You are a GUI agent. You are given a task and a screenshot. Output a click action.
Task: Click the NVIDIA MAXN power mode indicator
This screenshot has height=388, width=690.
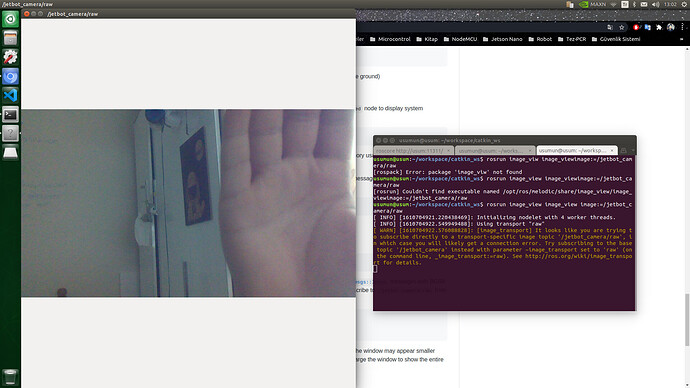point(592,4)
